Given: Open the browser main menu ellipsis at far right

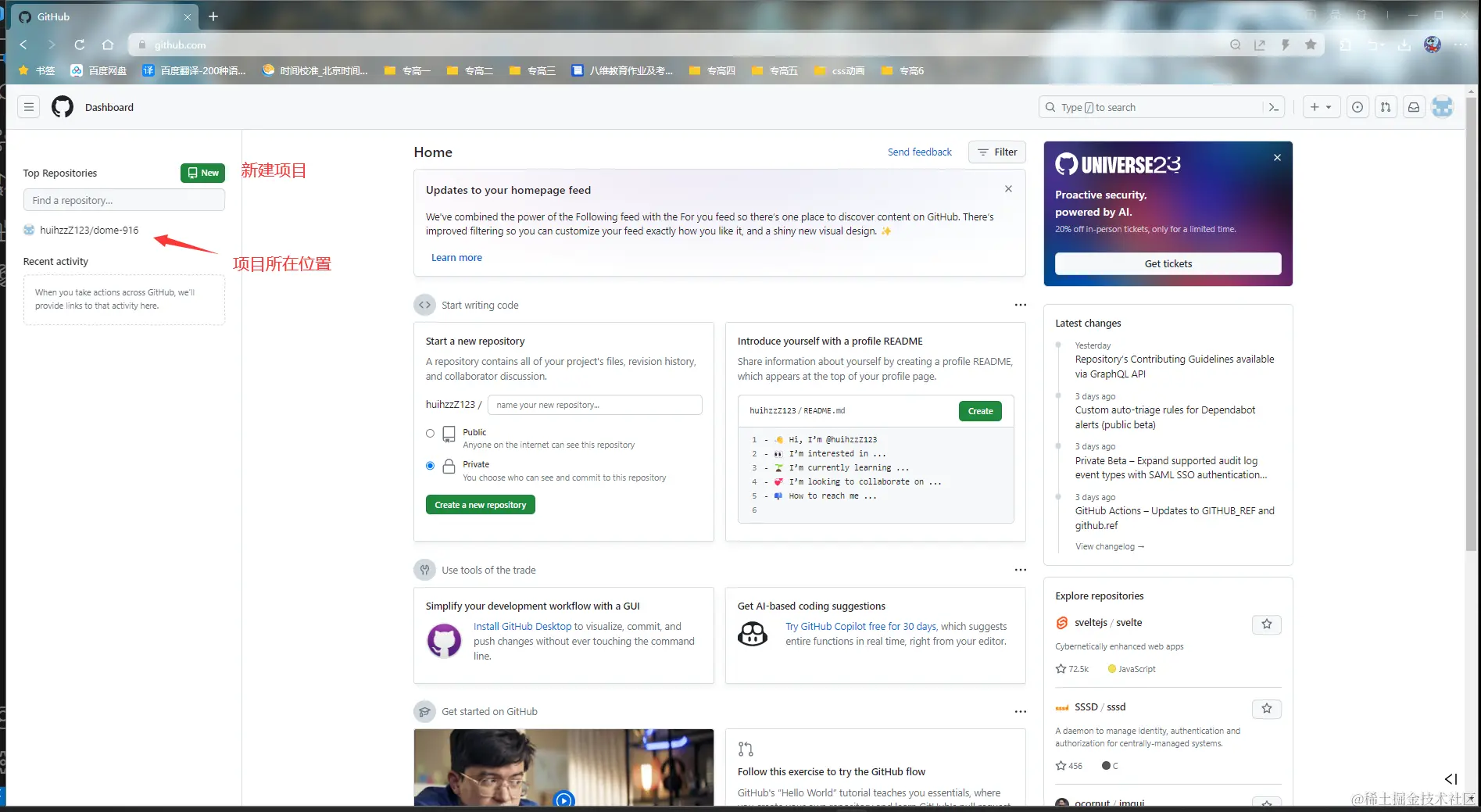Looking at the screenshot, I should [x=1461, y=45].
